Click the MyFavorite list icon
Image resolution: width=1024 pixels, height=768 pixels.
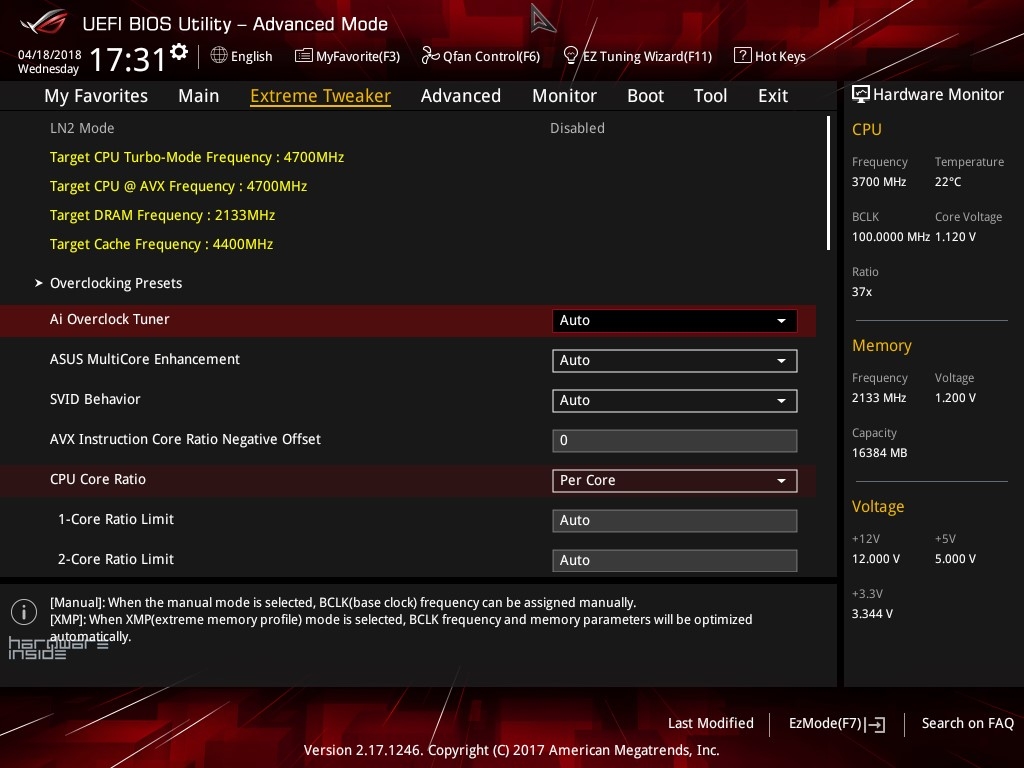pos(304,56)
